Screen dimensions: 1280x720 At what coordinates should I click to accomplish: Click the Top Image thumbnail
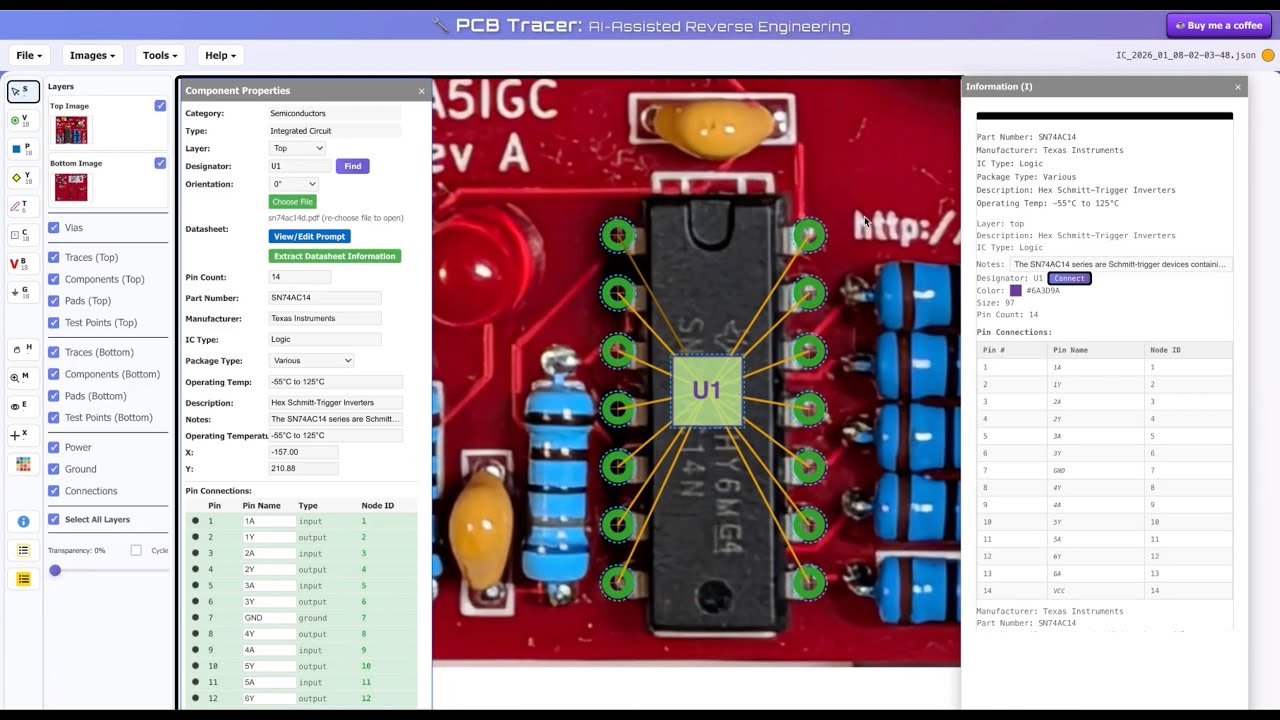[71, 130]
